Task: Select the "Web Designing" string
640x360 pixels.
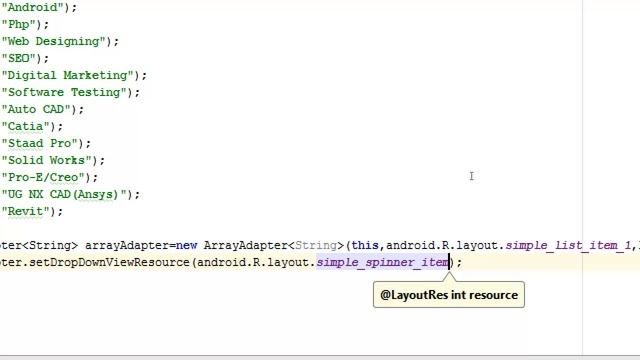Action: (x=53, y=41)
